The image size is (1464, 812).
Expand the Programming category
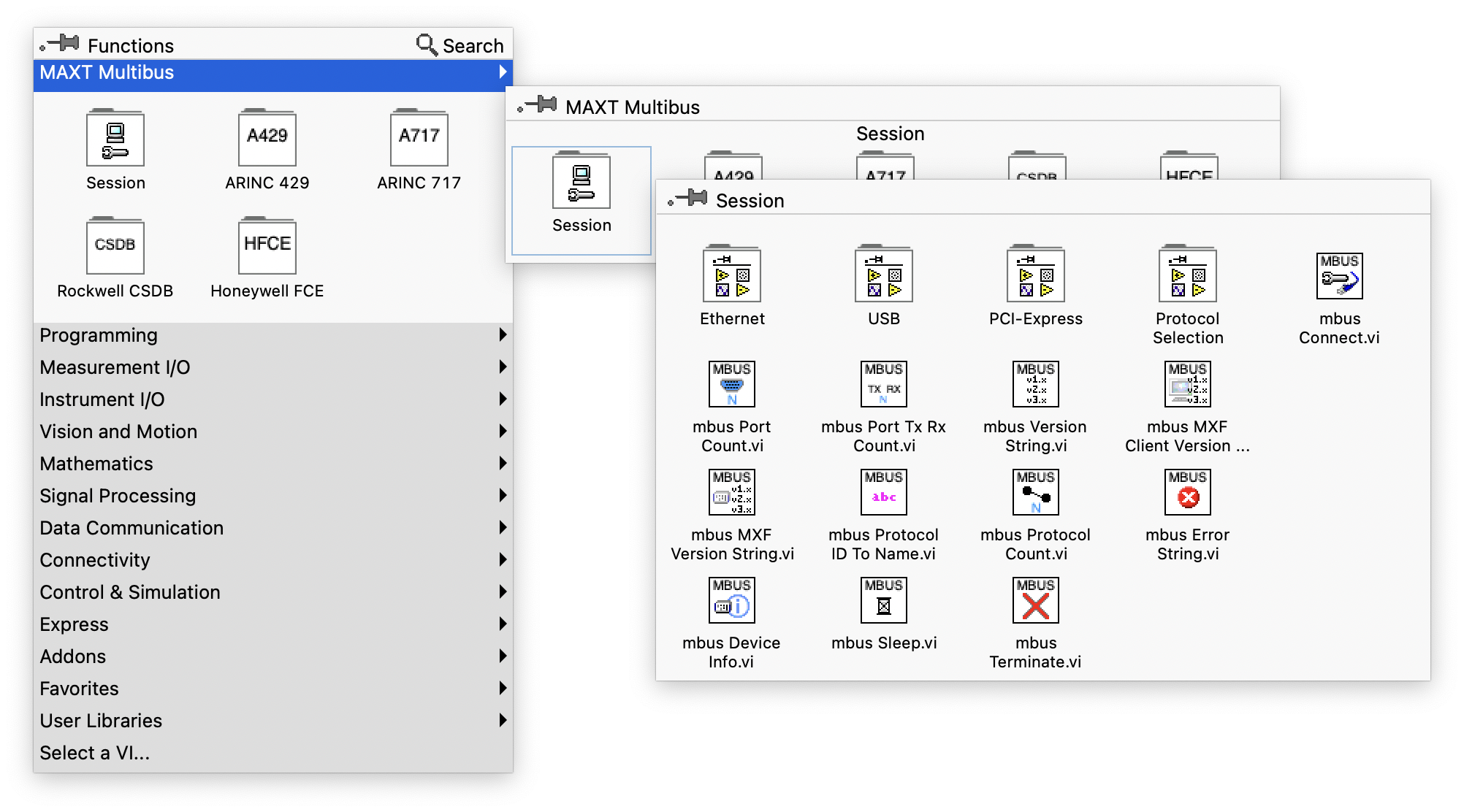click(x=273, y=335)
